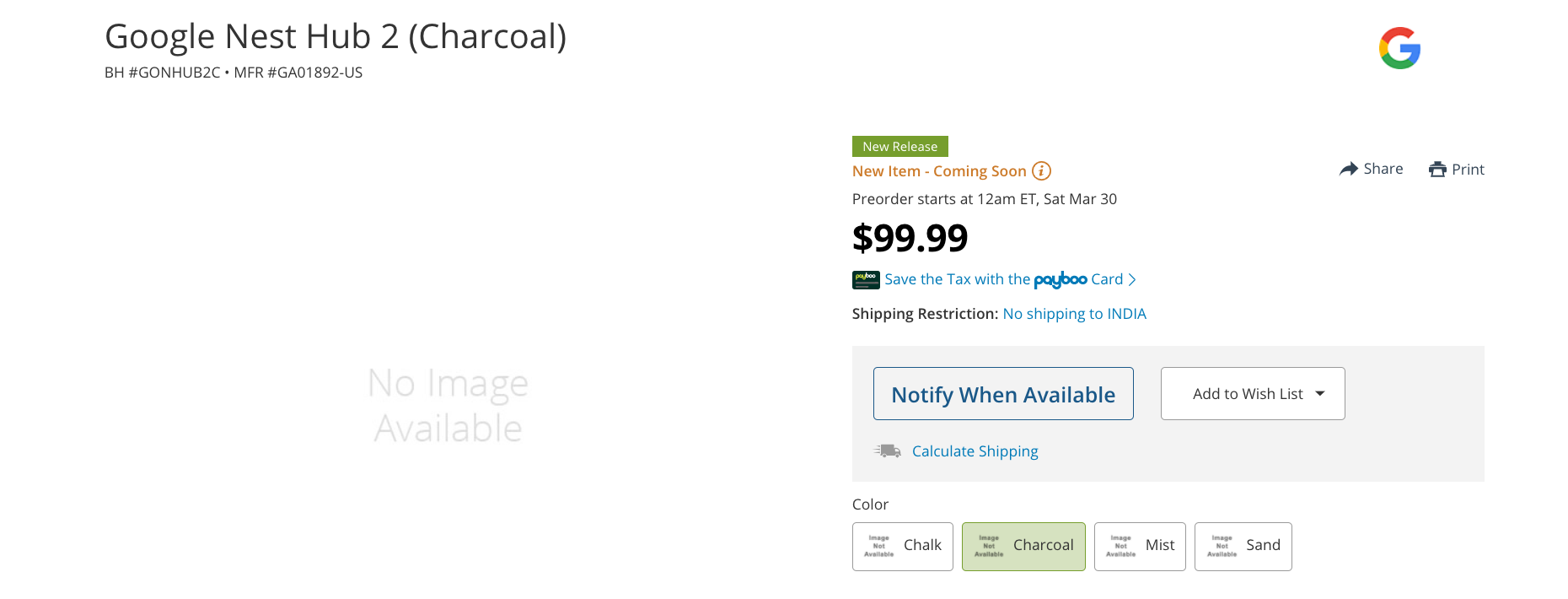1568x599 pixels.
Task: Click the shipping truck icon
Action: [x=887, y=451]
